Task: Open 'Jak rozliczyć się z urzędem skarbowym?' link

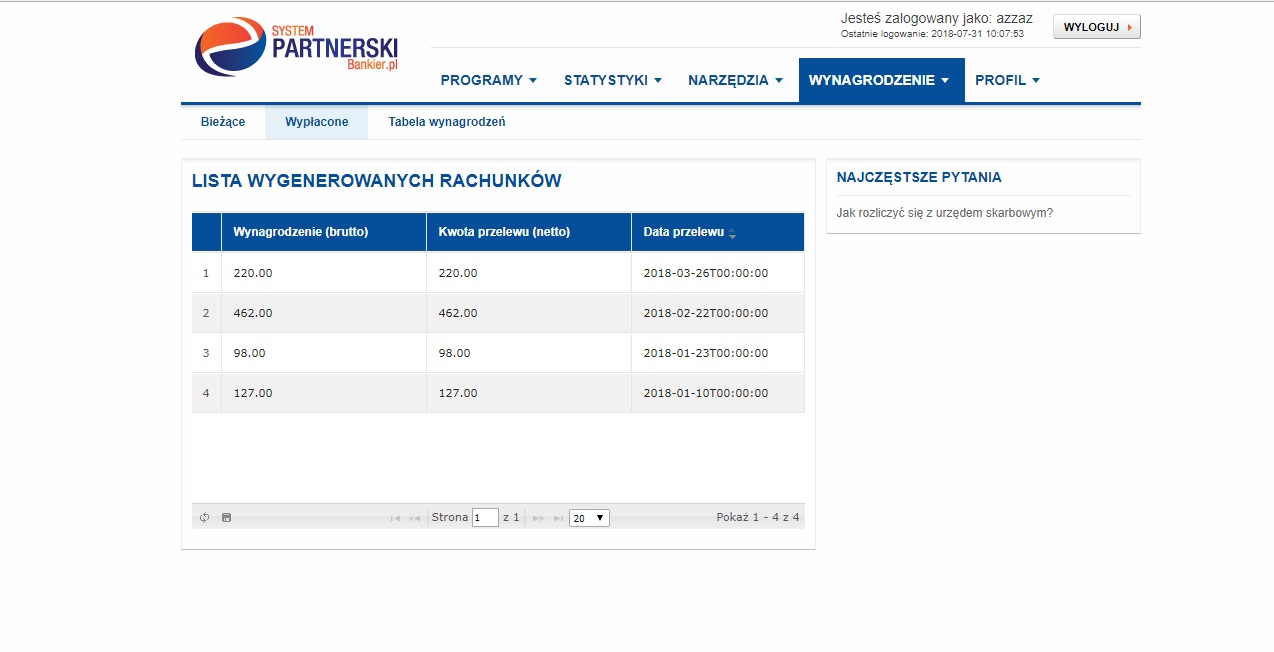Action: click(945, 213)
